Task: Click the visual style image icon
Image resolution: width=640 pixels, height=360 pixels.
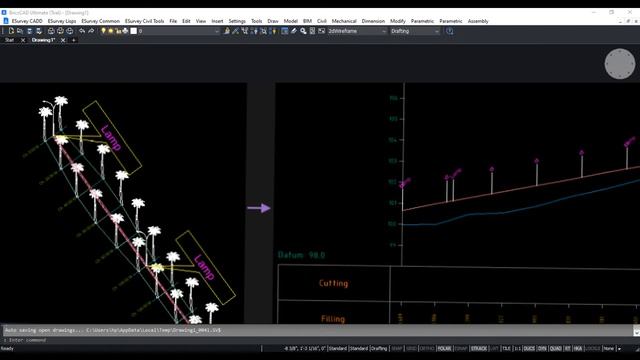Action: 322,31
